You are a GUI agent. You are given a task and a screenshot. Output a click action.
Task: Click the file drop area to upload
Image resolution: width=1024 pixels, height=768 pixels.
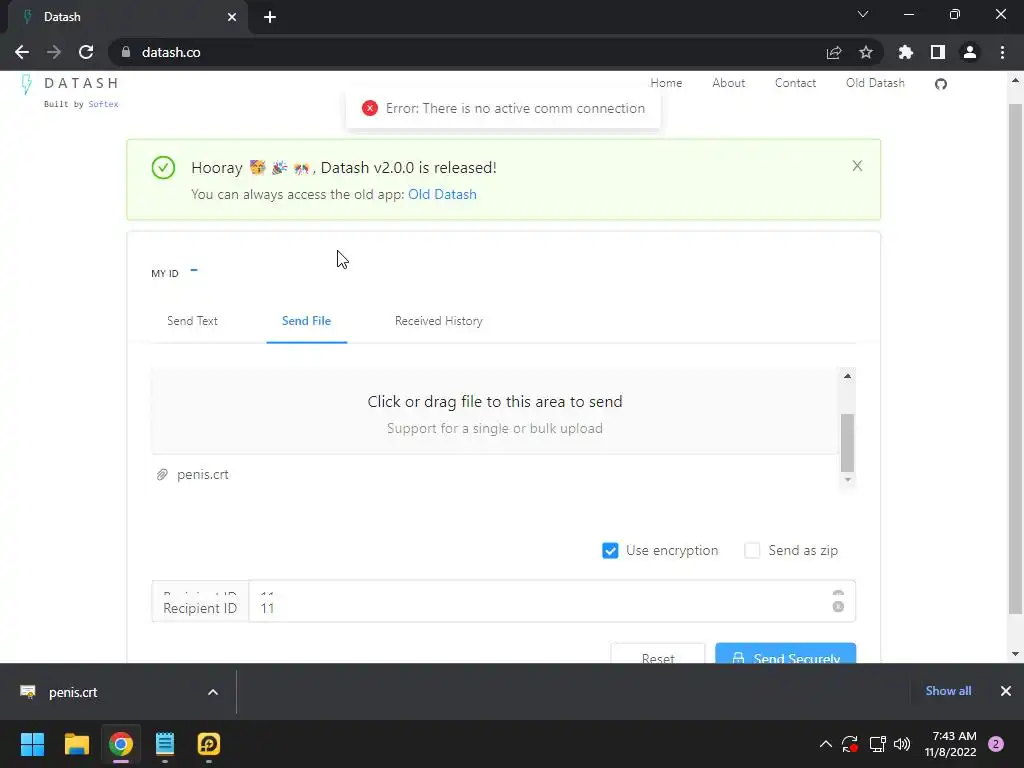pyautogui.click(x=494, y=411)
